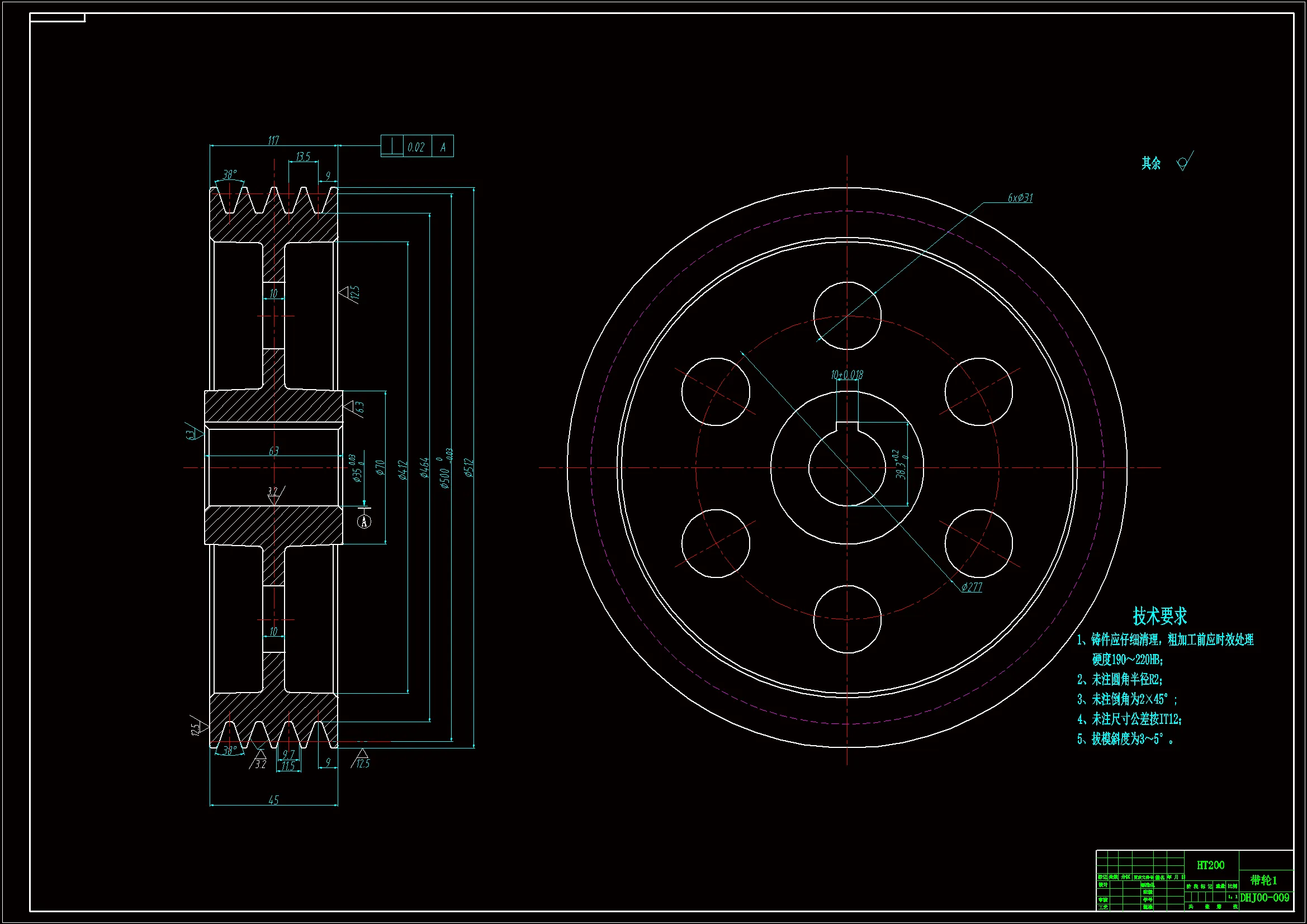Click the ø277 bolt circle dimension label

click(972, 587)
